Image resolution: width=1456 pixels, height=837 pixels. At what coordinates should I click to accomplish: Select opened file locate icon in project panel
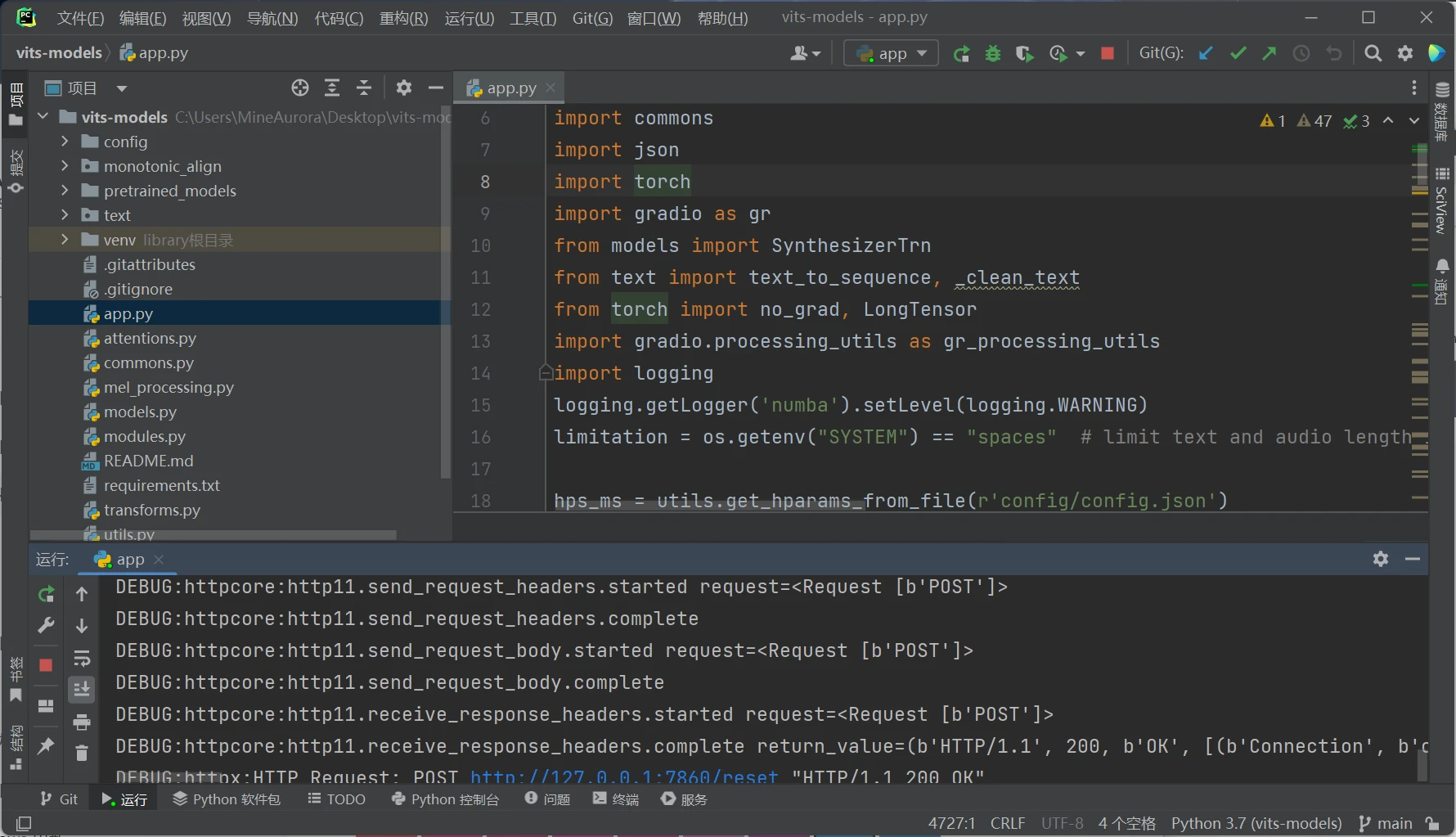click(300, 88)
